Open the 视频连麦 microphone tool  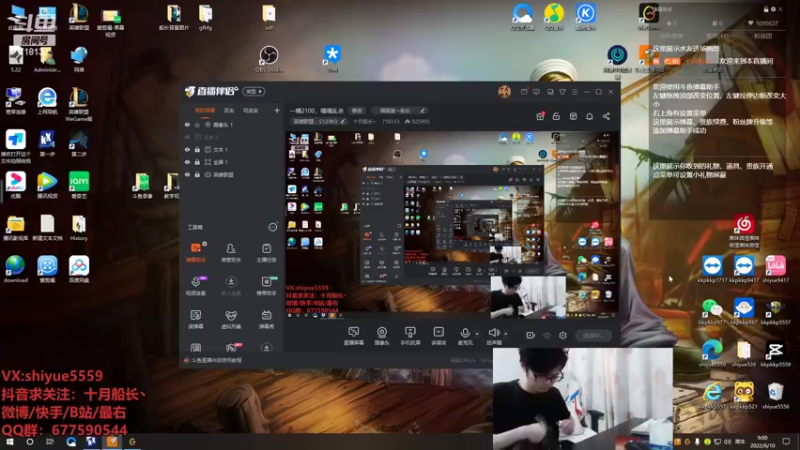point(195,285)
